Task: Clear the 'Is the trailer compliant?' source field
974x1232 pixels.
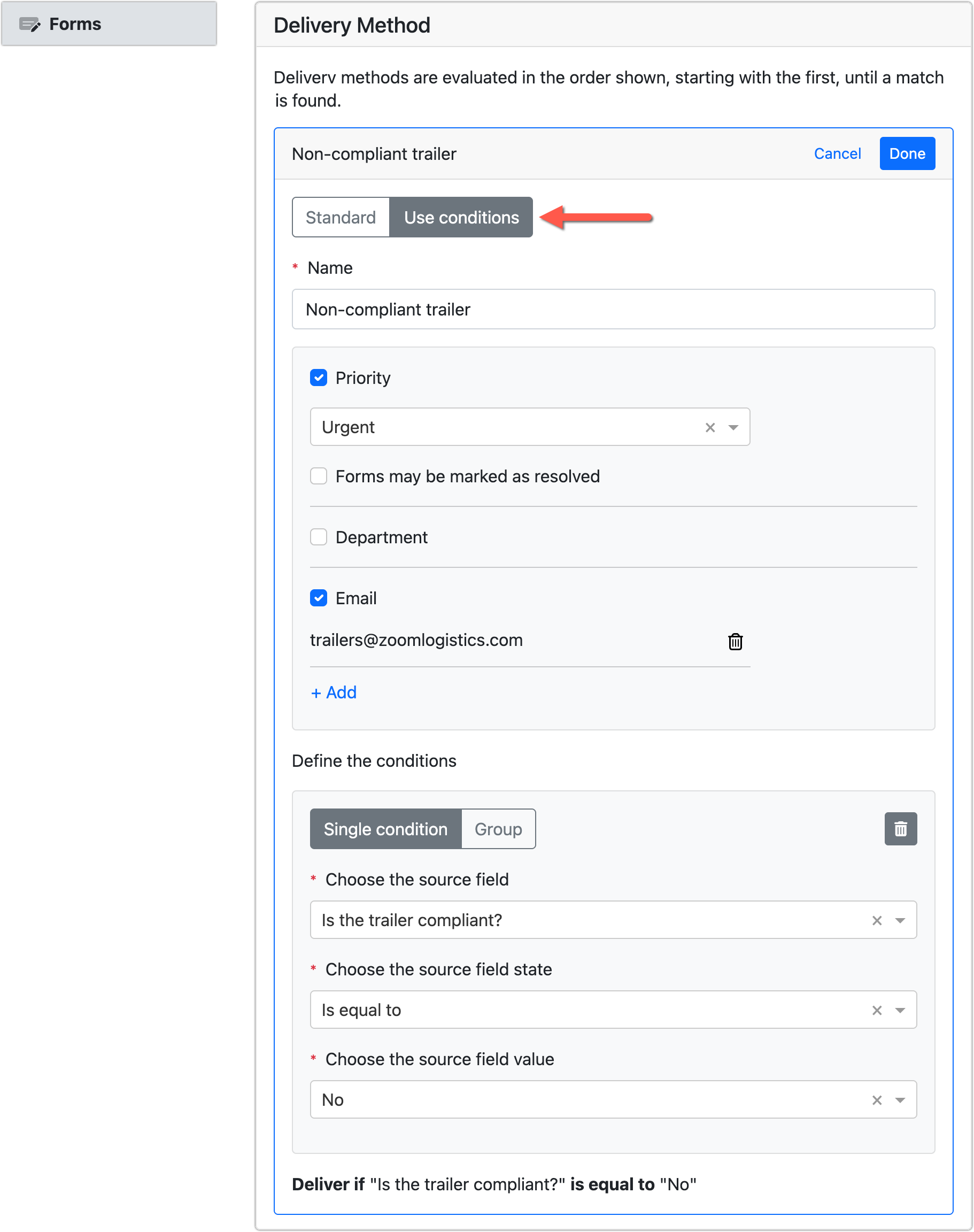Action: point(876,920)
